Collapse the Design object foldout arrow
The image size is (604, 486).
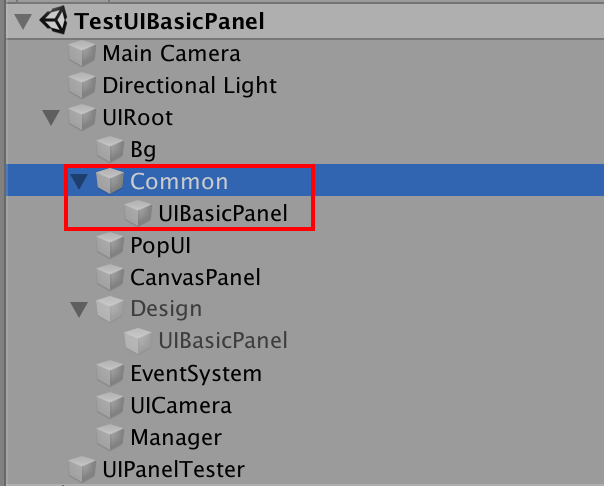(79, 310)
